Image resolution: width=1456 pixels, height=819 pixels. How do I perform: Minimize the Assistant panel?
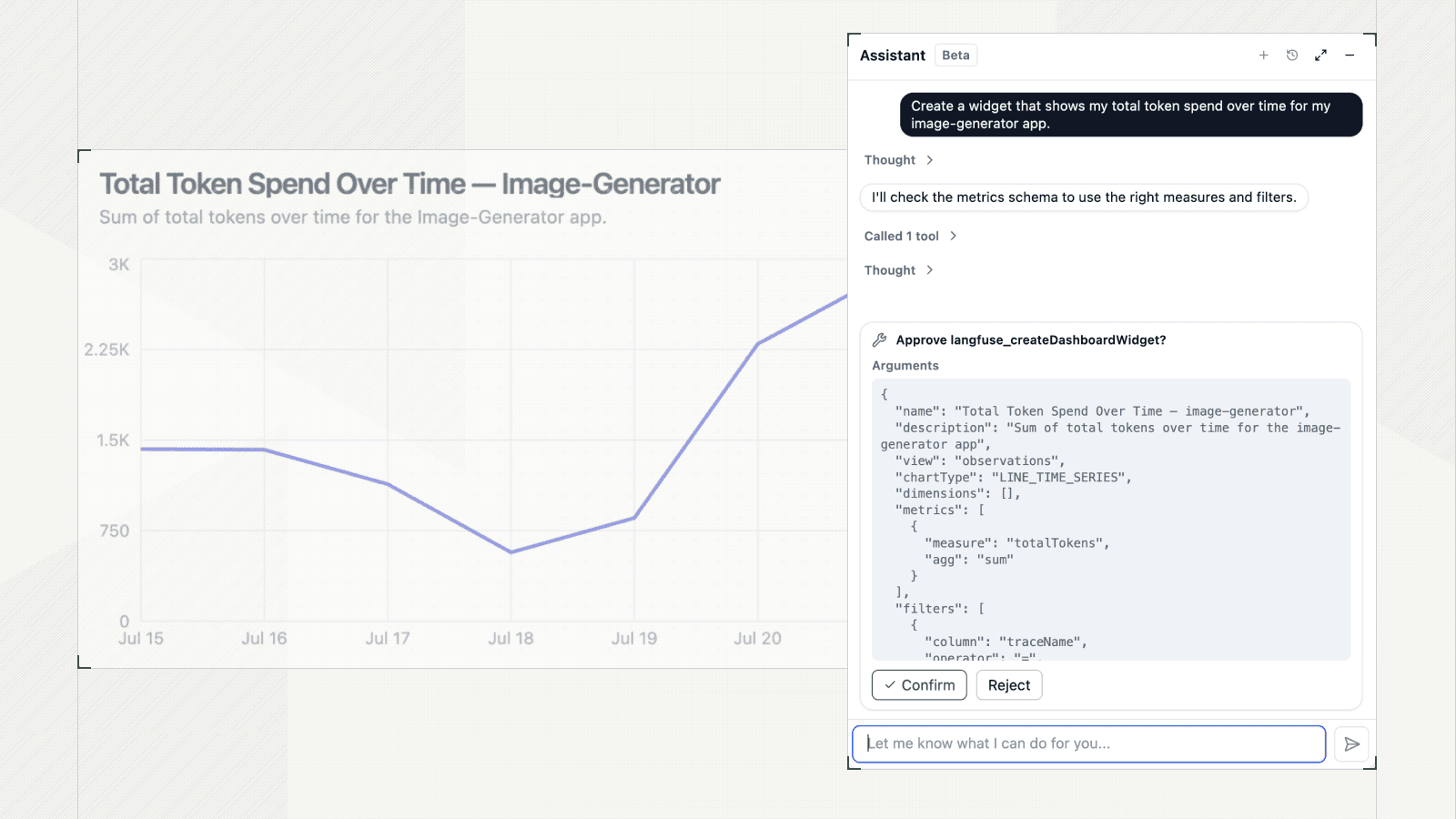pos(1350,56)
